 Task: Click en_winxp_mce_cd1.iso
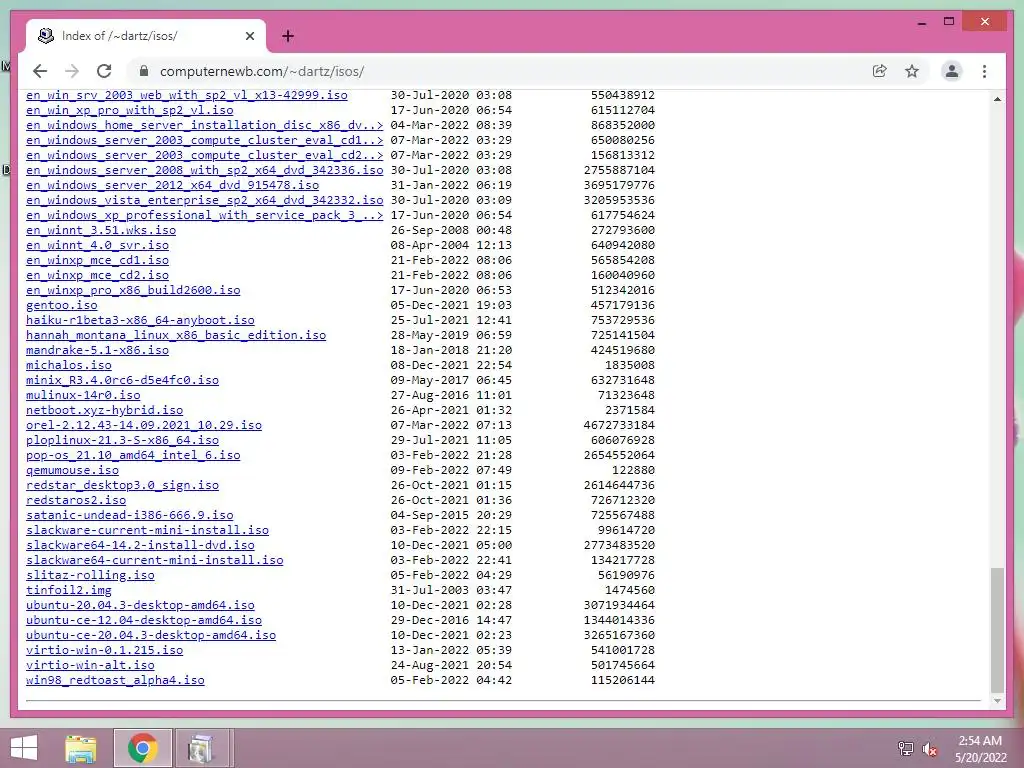[x=97, y=261]
